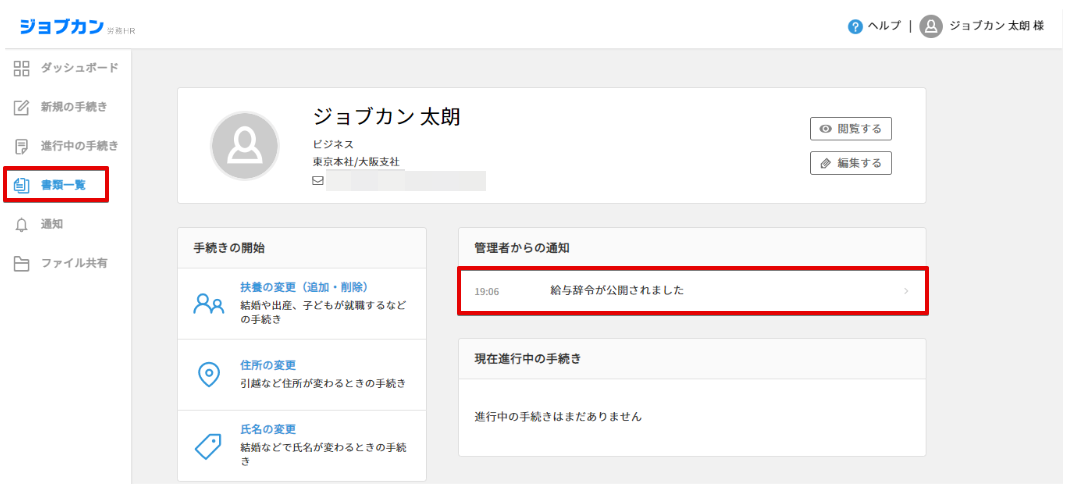Click the blue help question mark icon
The height and width of the screenshot is (495, 1073).
coord(855,27)
